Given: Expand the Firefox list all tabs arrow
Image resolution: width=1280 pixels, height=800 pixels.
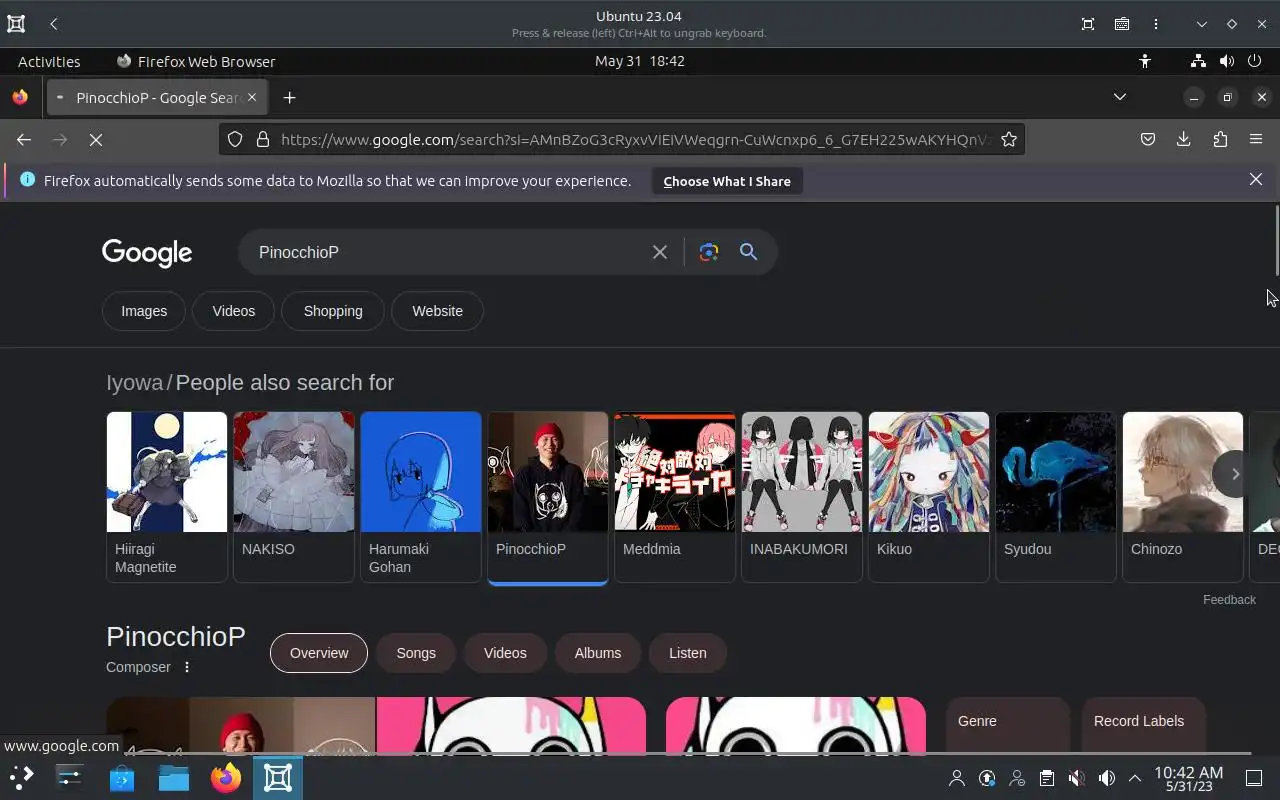Looking at the screenshot, I should coord(1120,97).
